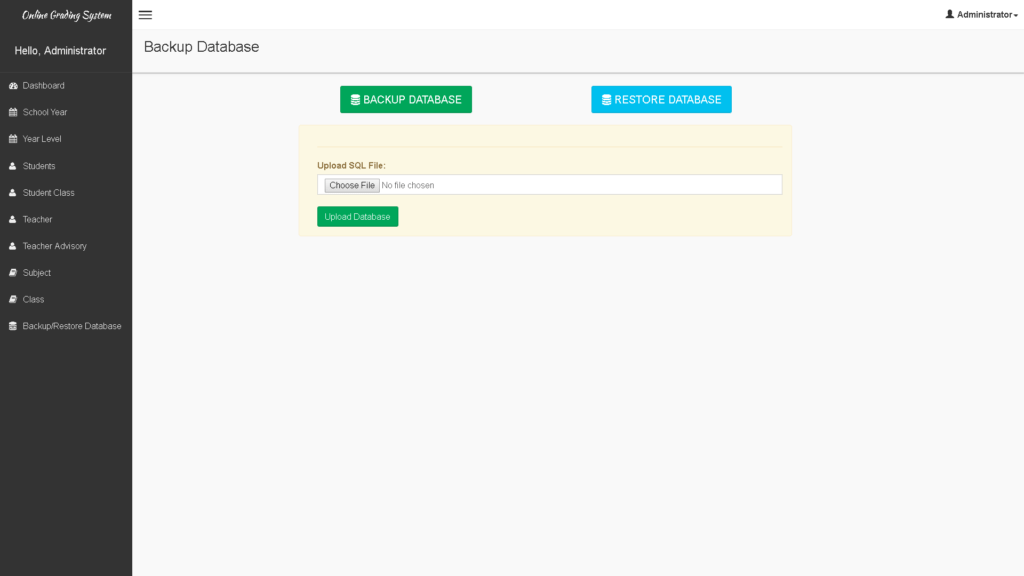Open Backup/Restore Database via its database icon
Screen dimensions: 1024x576
tap(12, 325)
